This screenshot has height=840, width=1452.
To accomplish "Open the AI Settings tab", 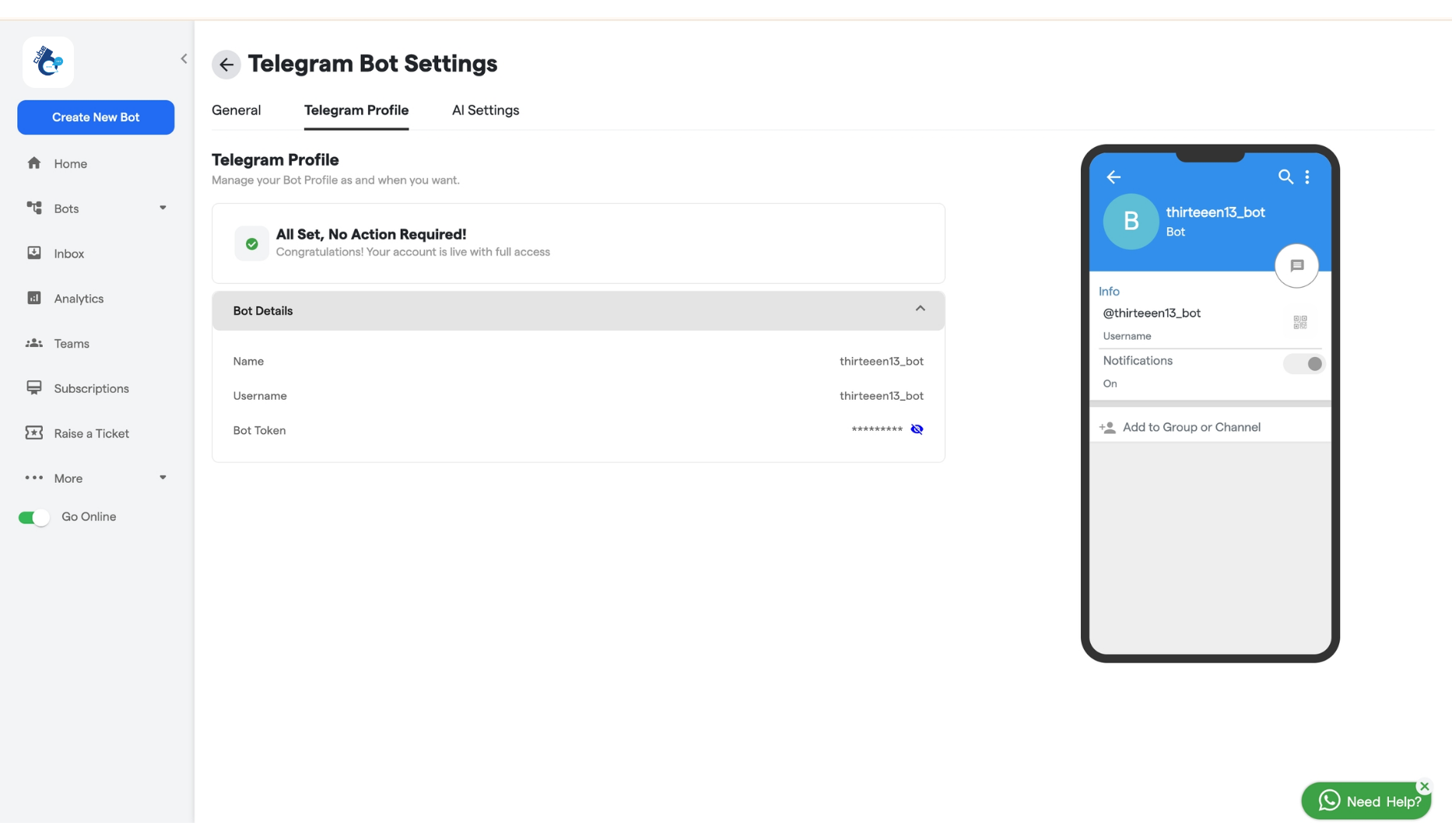I will (486, 110).
